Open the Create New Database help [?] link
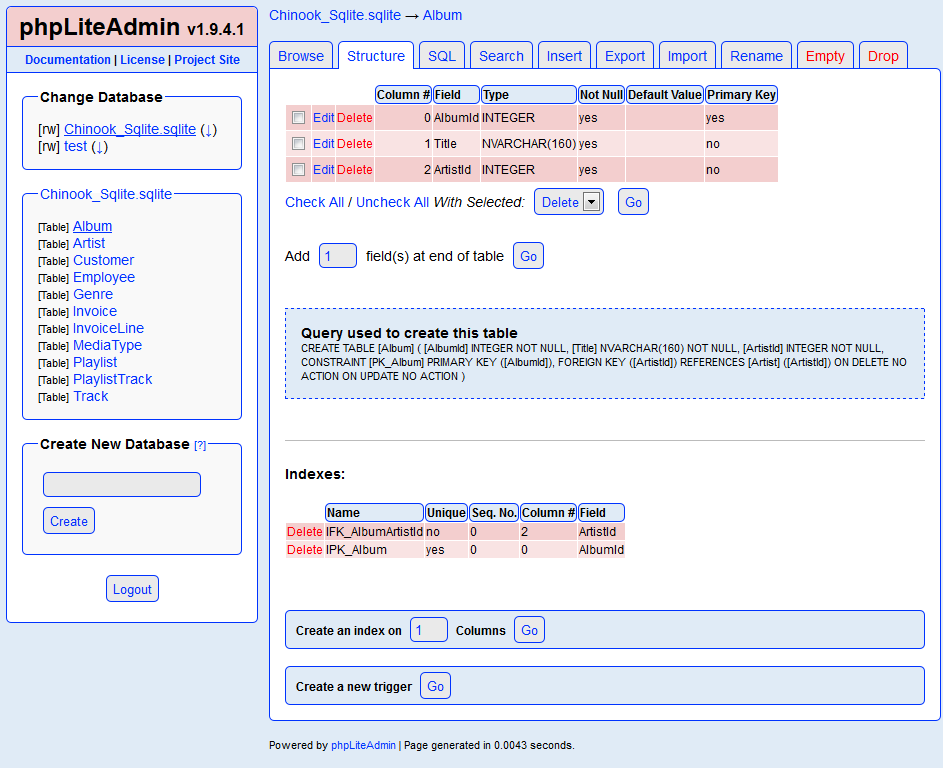 (x=200, y=445)
